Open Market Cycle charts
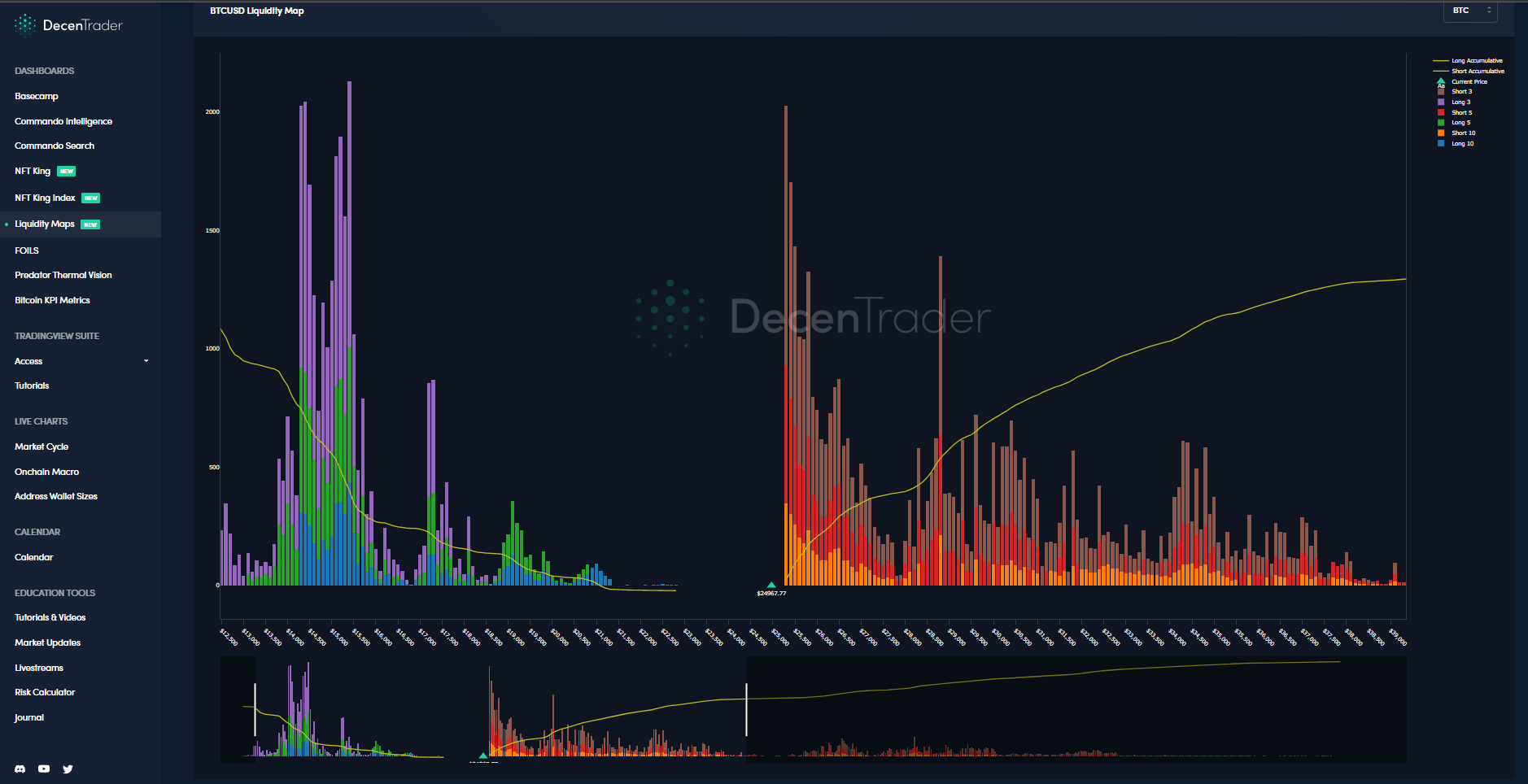Screen dimensions: 1528x784 [41, 446]
